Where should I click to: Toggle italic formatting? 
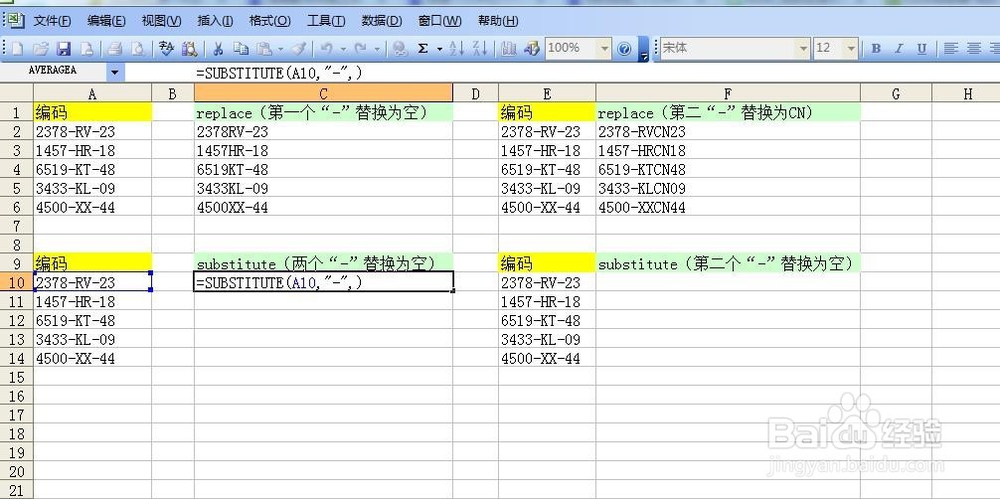899,48
